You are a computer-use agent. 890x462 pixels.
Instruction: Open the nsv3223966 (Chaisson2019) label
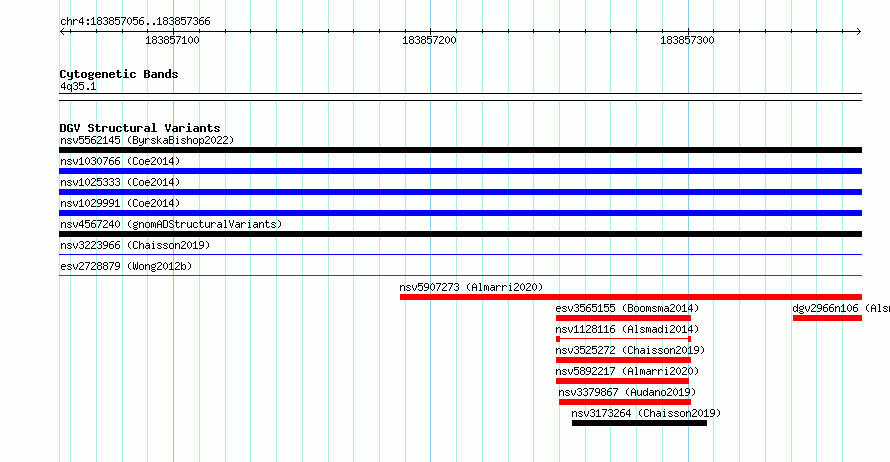[135, 245]
